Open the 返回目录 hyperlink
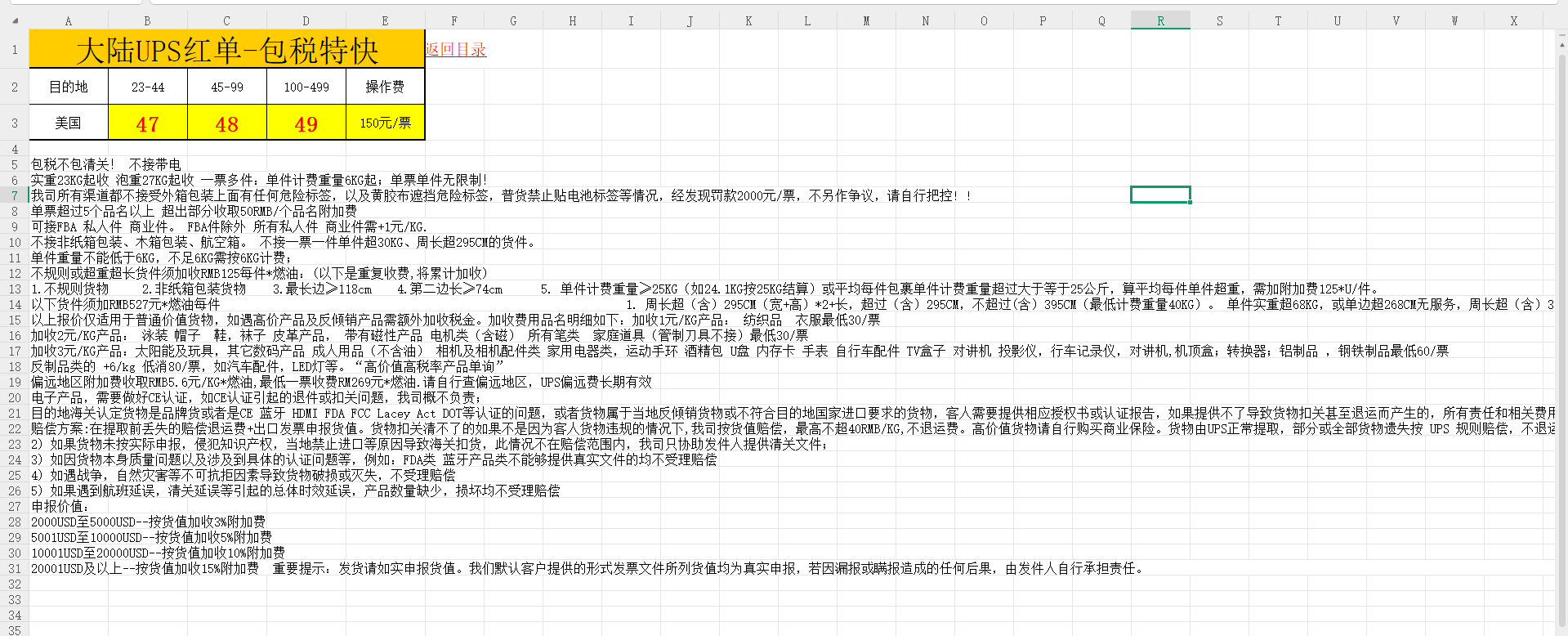The width and height of the screenshot is (1568, 636). (455, 50)
